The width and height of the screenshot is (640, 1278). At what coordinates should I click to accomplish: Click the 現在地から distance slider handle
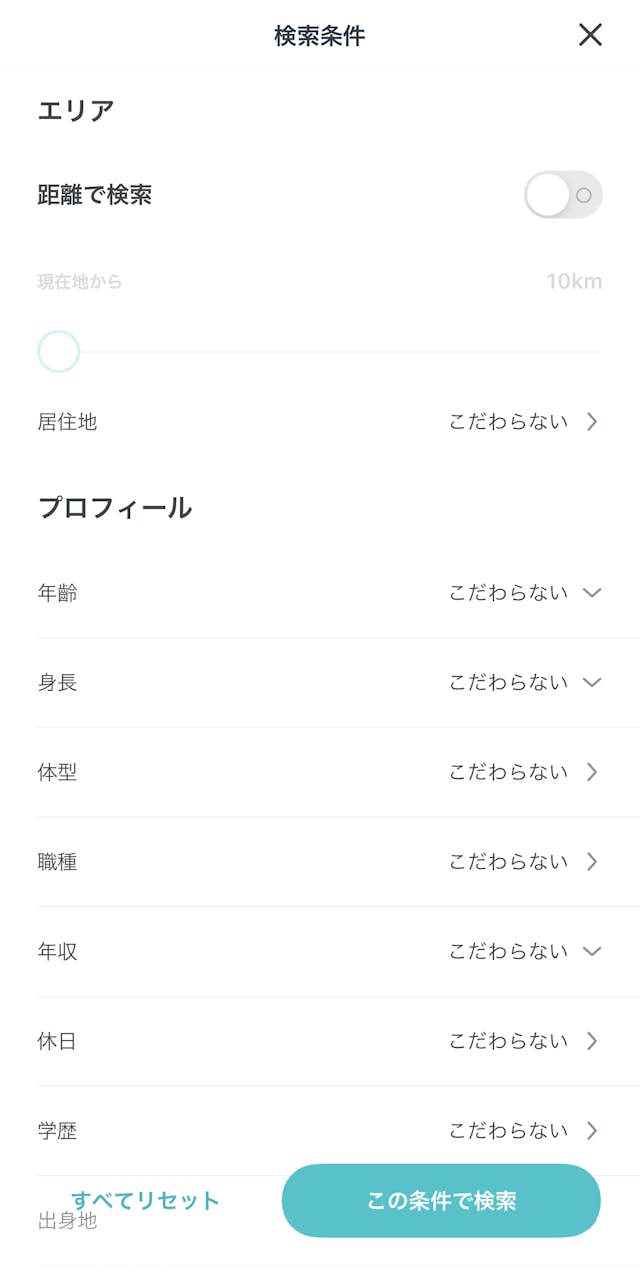click(59, 352)
